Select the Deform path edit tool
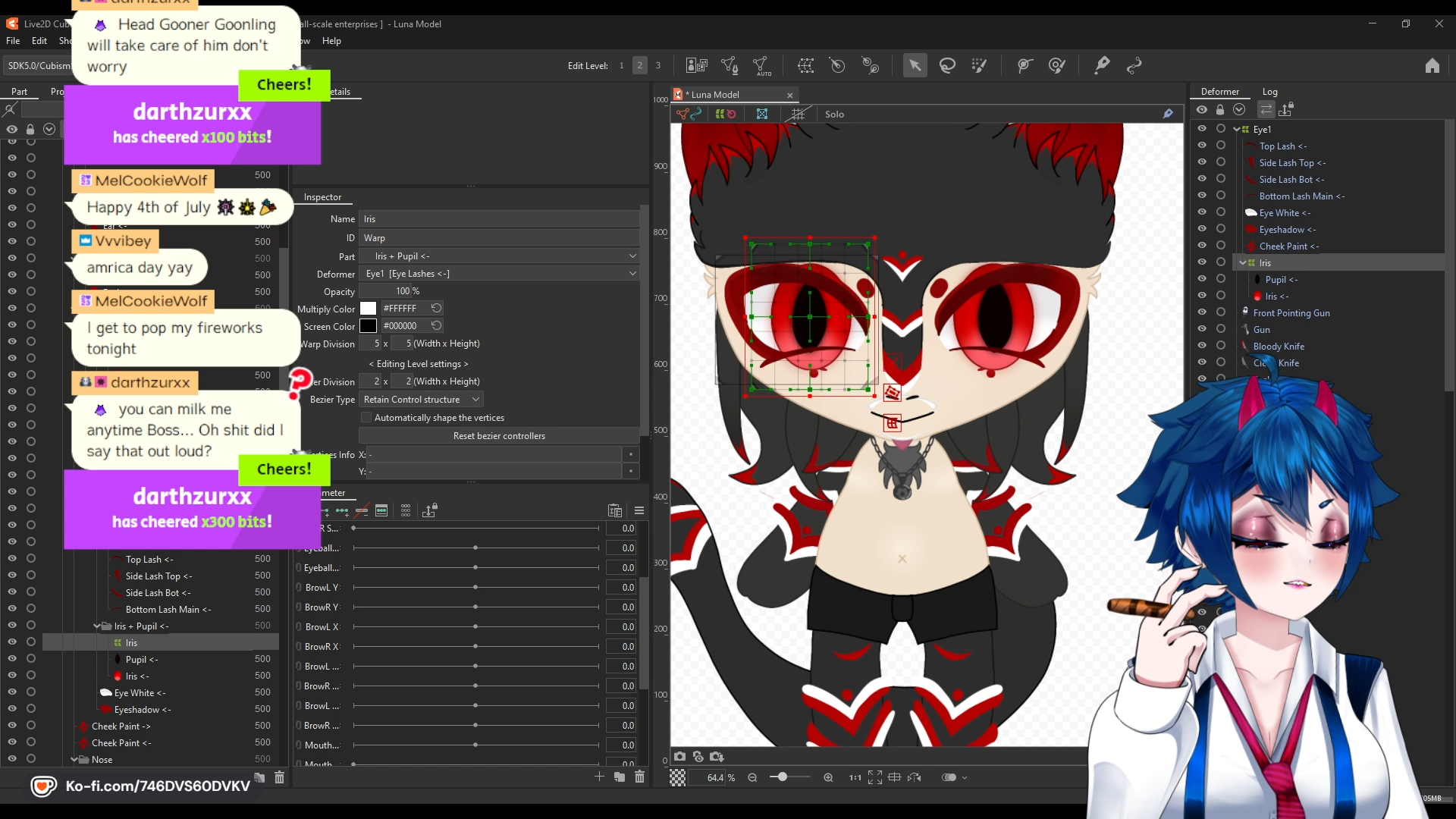The image size is (1456, 819). [x=1102, y=65]
